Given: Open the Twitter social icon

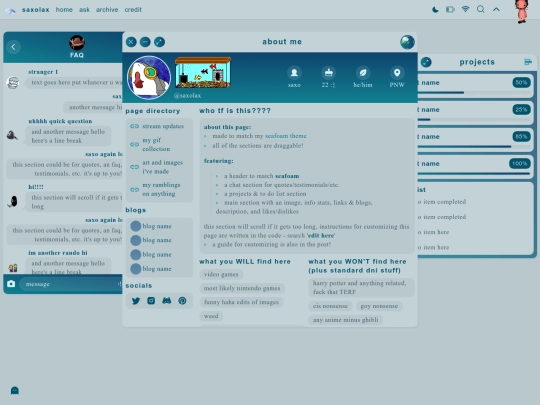Looking at the screenshot, I should click(136, 301).
